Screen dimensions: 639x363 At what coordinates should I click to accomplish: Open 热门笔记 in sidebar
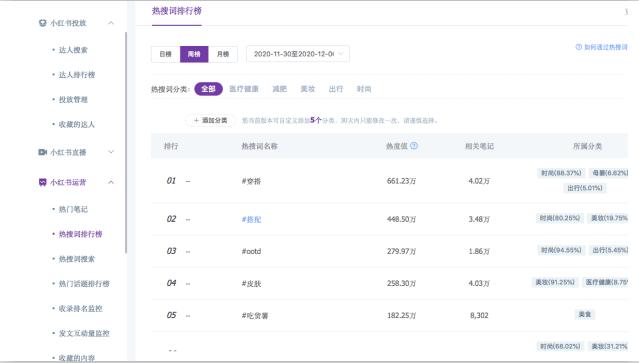click(x=73, y=209)
